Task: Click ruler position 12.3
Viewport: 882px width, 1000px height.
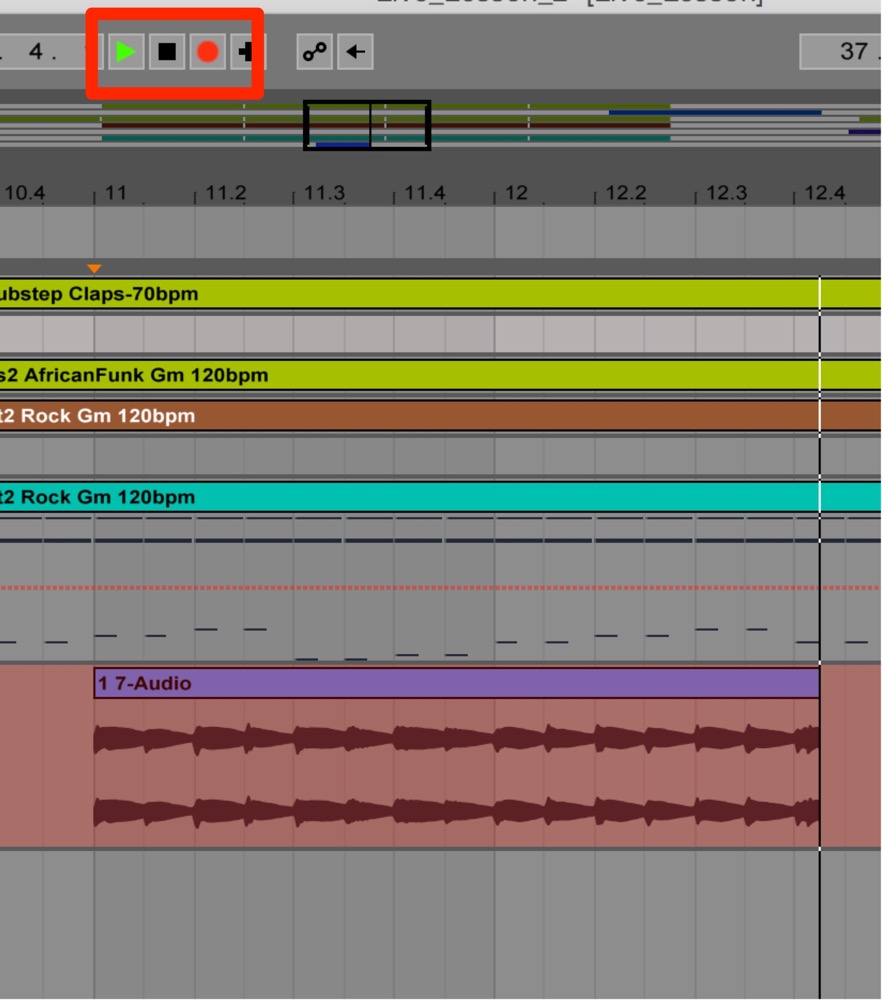Action: click(x=726, y=193)
